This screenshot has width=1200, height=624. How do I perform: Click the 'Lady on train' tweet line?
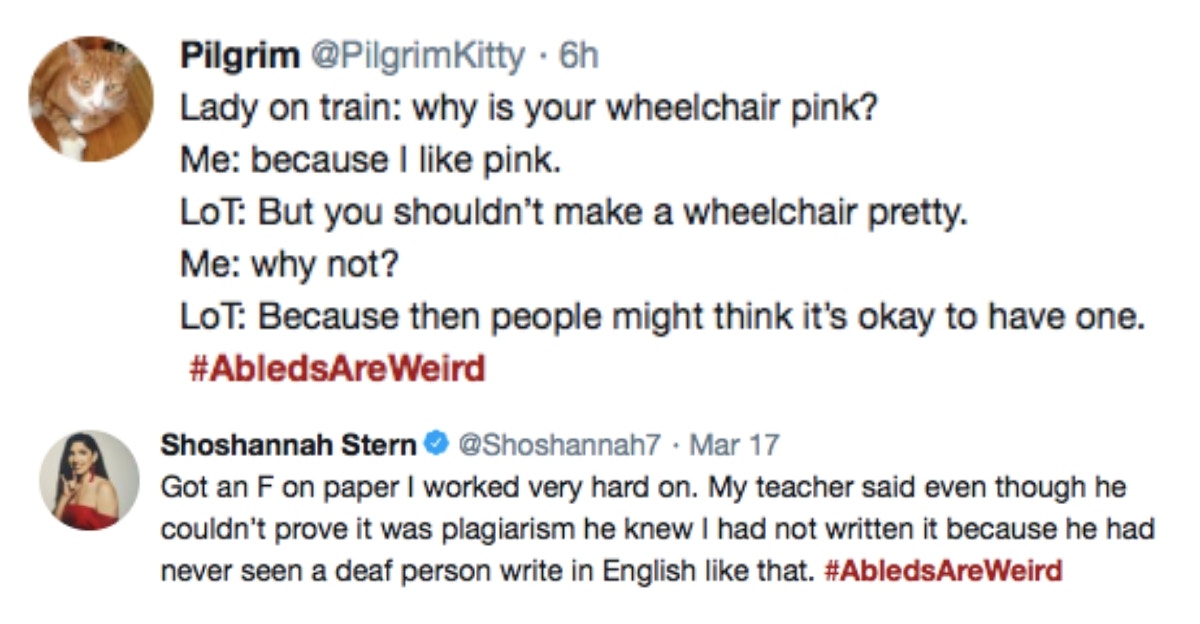point(529,108)
